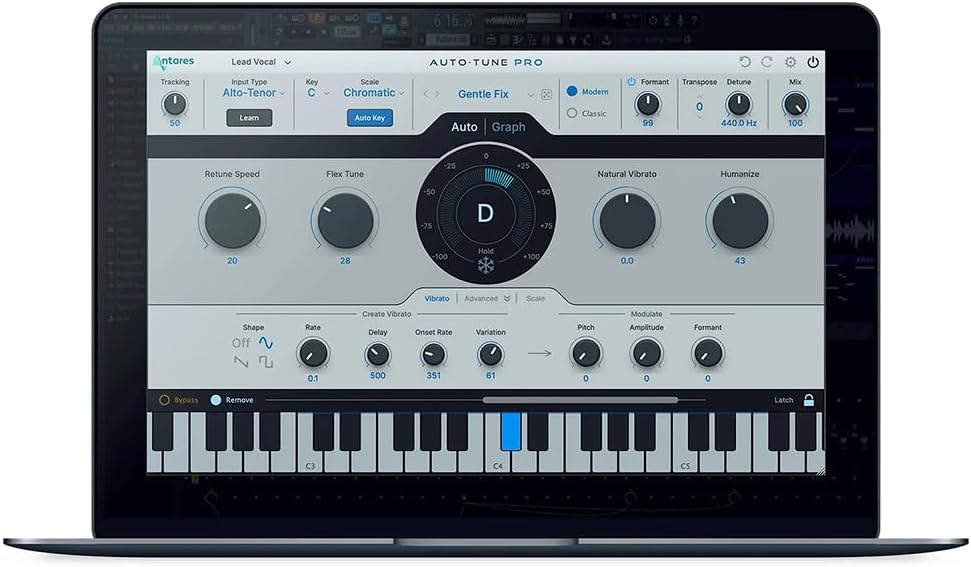
Task: Click the C3 piano key
Action: [310, 461]
